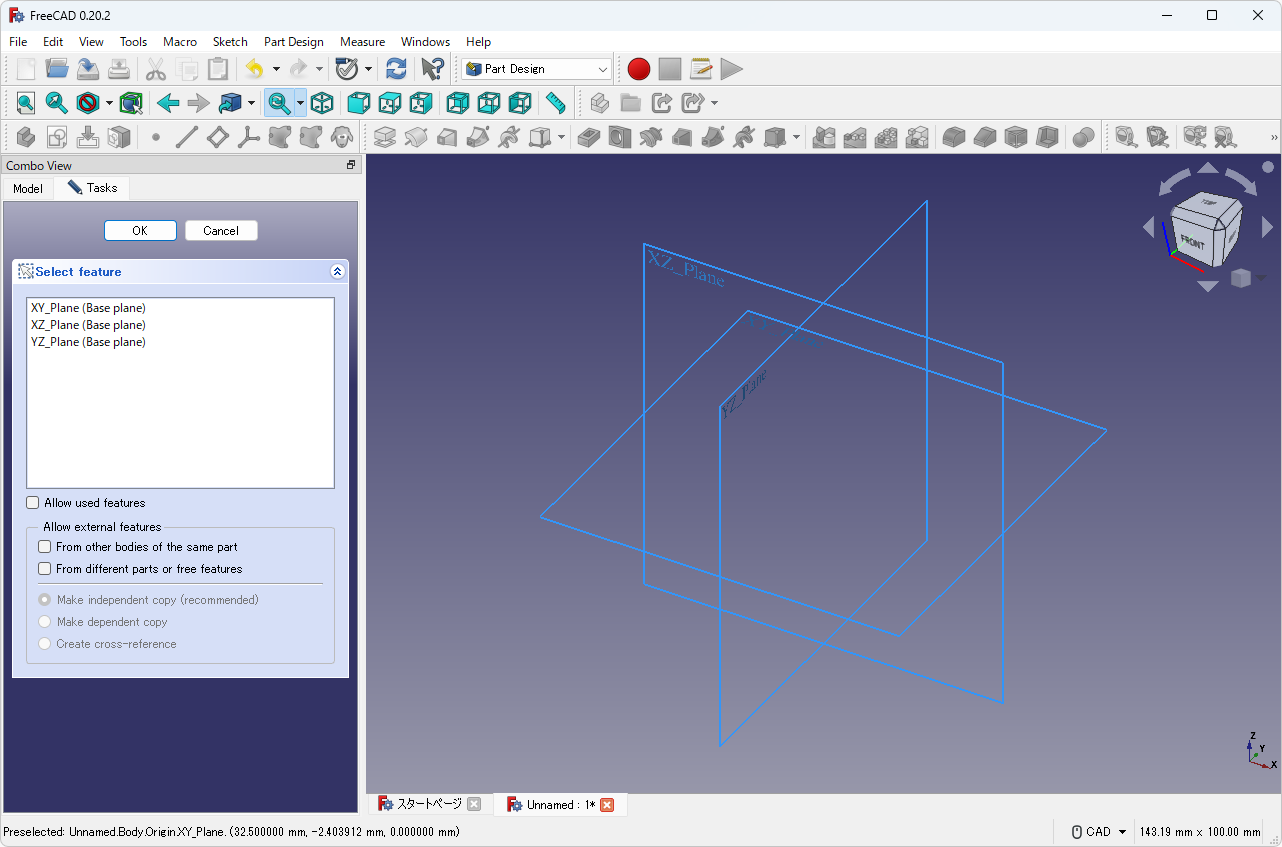Open the edit mode dropdown arrow
Screen dimensions: 1282x847
tap(368, 69)
